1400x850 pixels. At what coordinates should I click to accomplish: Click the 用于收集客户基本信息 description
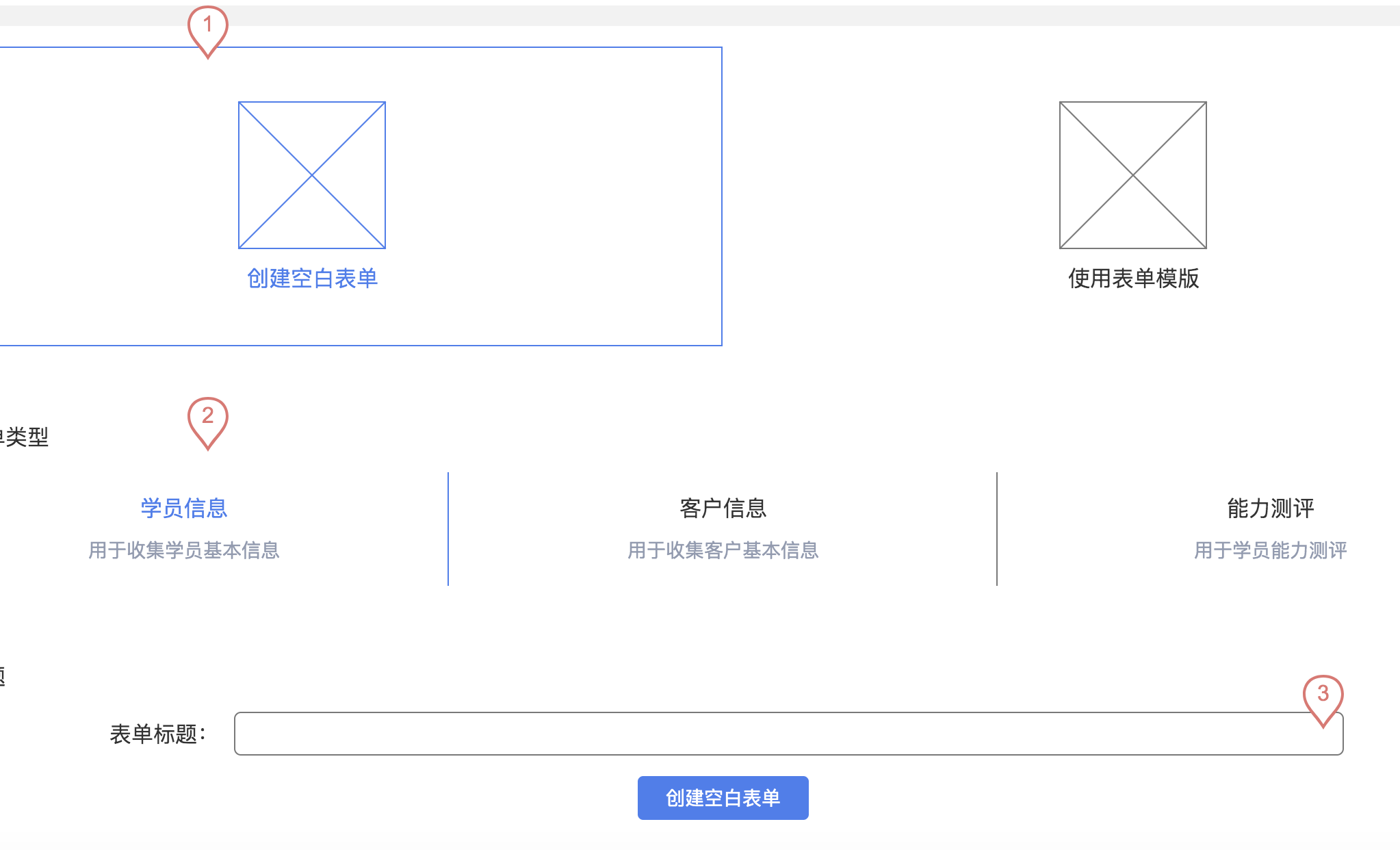coord(723,550)
